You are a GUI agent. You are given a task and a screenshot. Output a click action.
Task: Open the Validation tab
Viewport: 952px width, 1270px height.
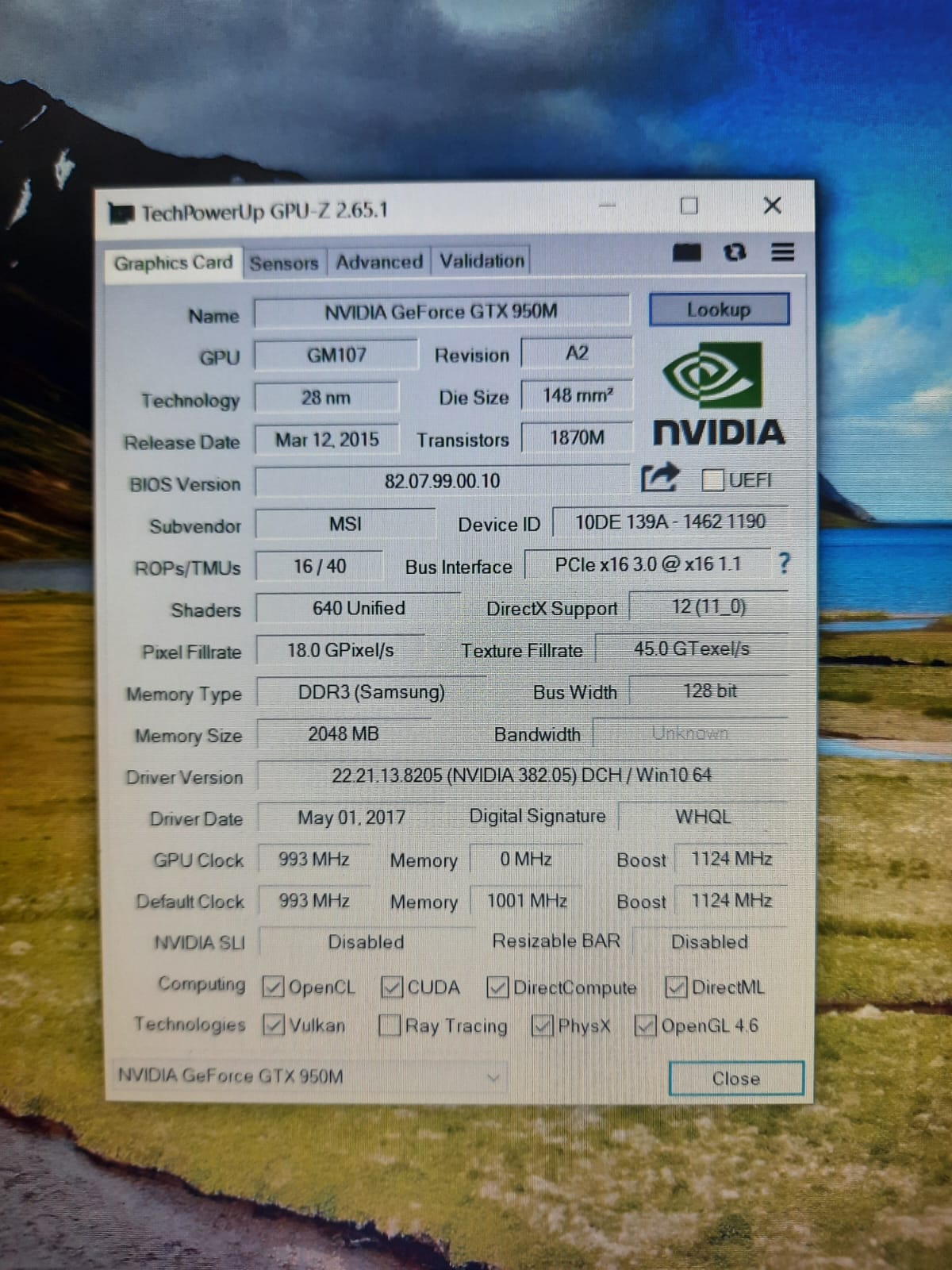[482, 260]
